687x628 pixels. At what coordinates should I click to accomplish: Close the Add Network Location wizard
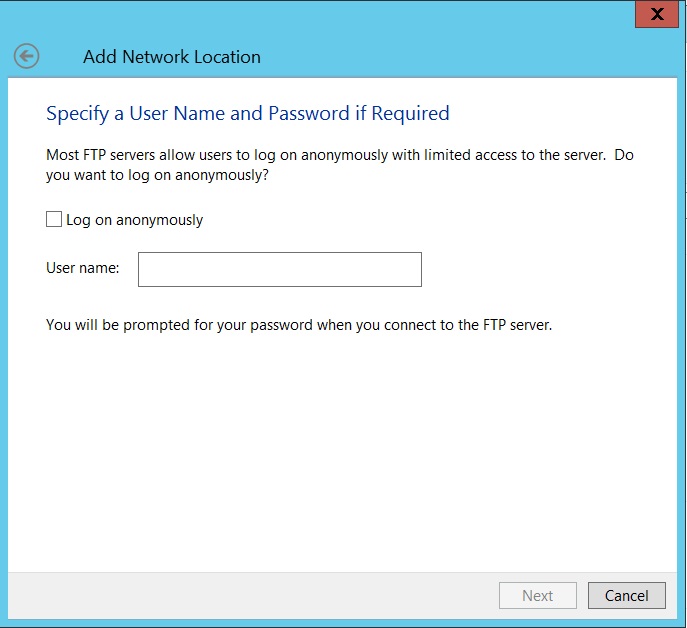(657, 14)
